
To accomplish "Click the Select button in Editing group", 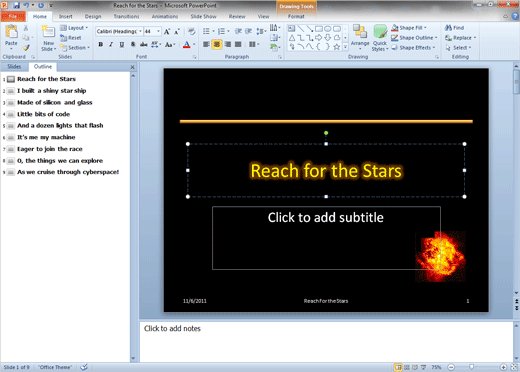I will click(458, 48).
